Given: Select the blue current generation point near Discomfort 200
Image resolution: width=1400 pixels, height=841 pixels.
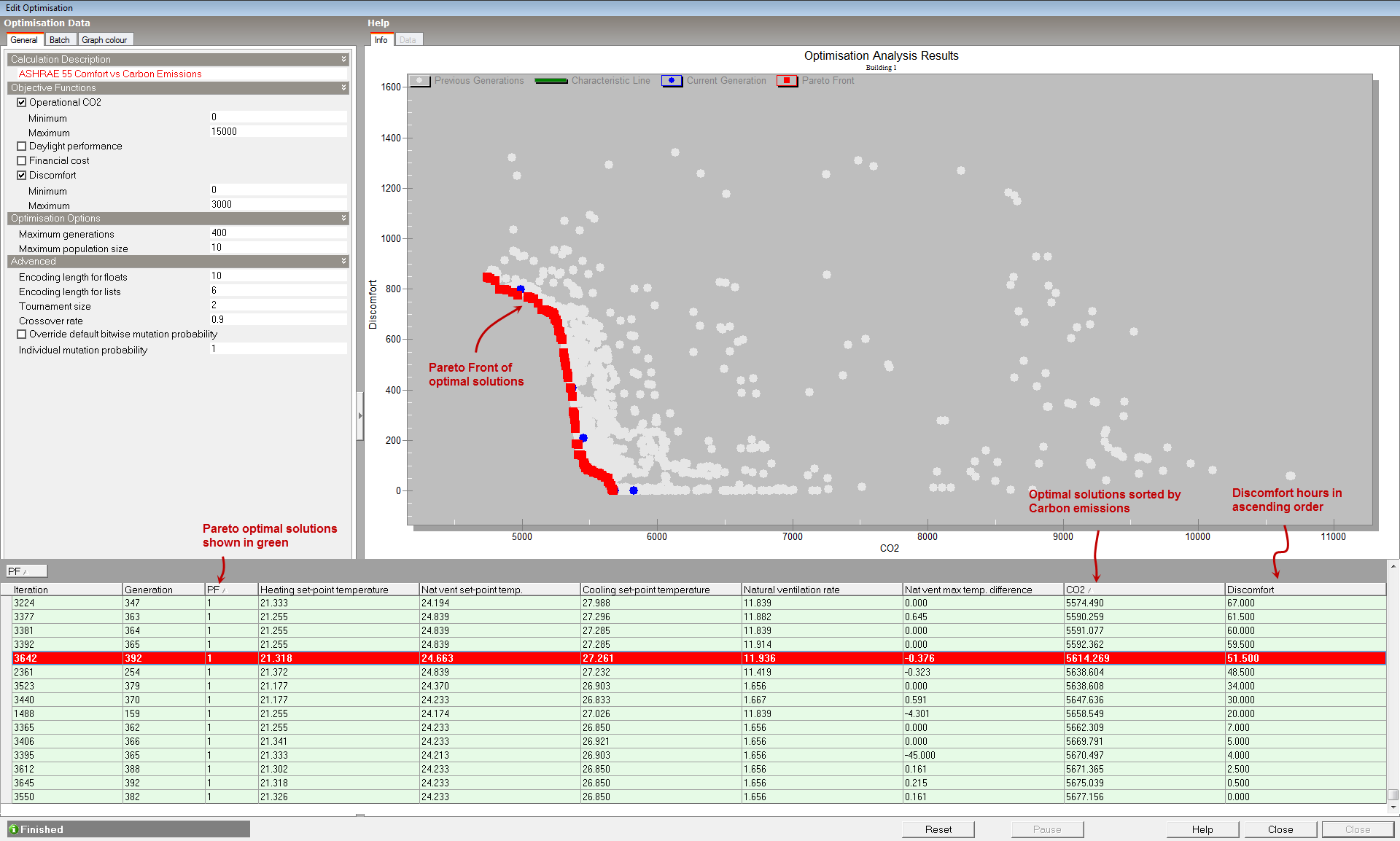Looking at the screenshot, I should coord(583,438).
